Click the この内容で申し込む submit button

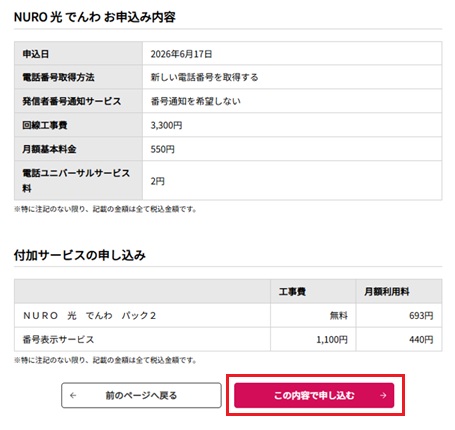click(314, 395)
